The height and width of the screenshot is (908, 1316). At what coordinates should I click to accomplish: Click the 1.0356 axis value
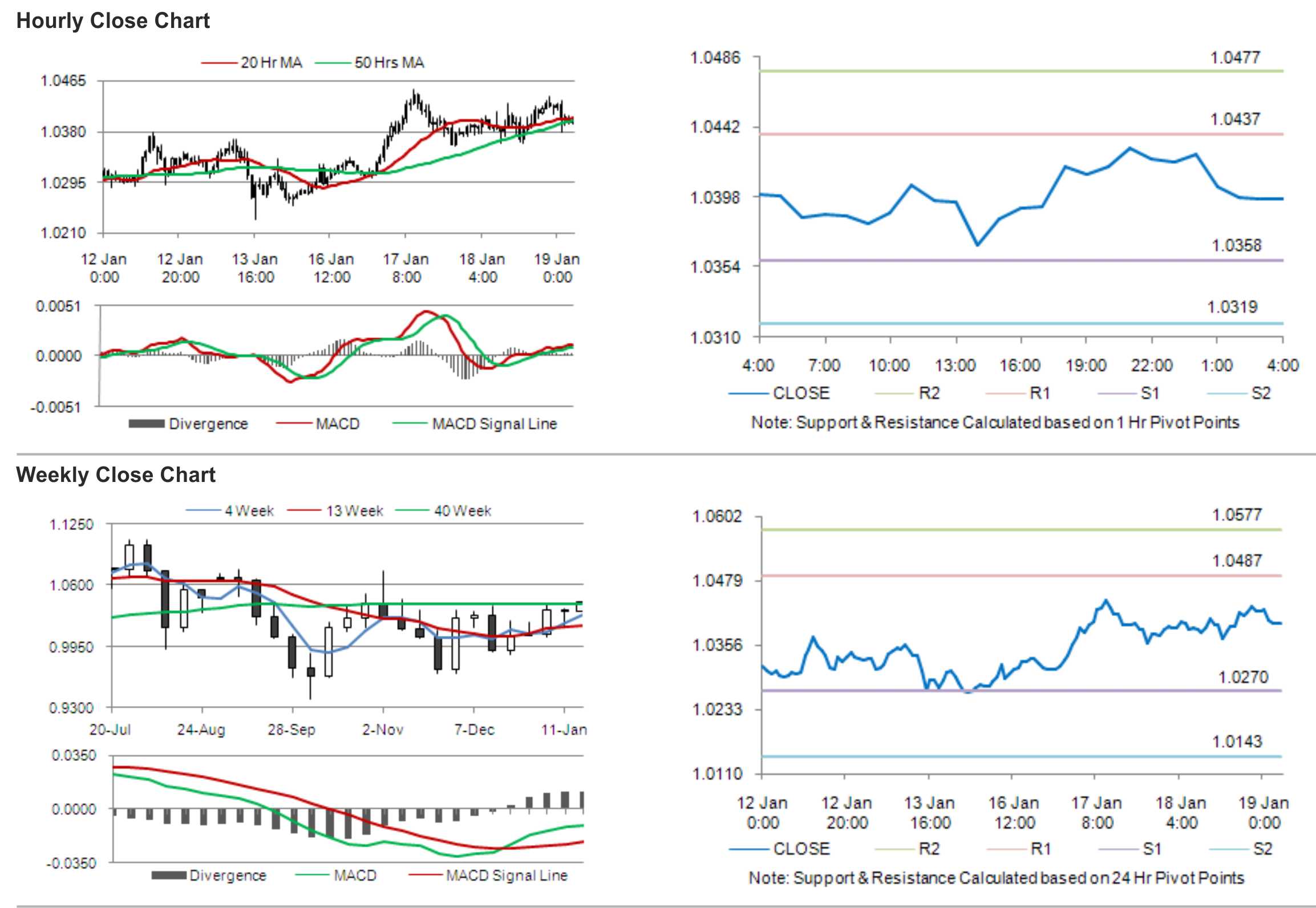(717, 646)
